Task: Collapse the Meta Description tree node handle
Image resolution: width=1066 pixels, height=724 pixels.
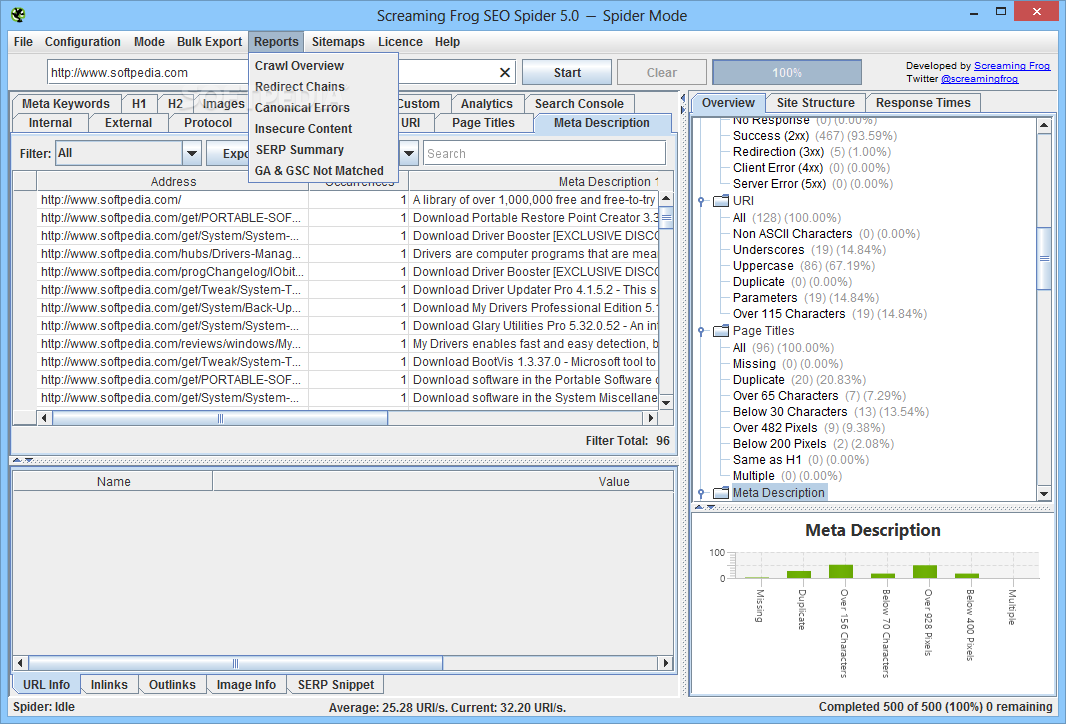Action: tap(702, 493)
